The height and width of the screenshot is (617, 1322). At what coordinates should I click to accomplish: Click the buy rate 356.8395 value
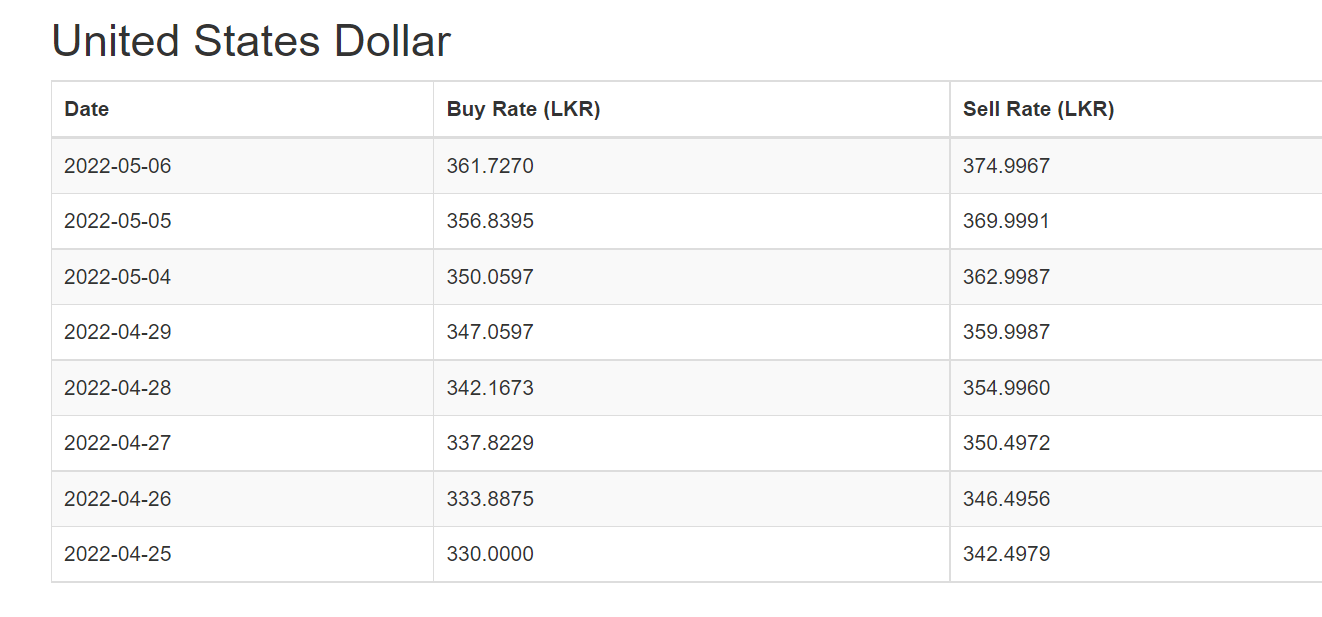pyautogui.click(x=490, y=221)
